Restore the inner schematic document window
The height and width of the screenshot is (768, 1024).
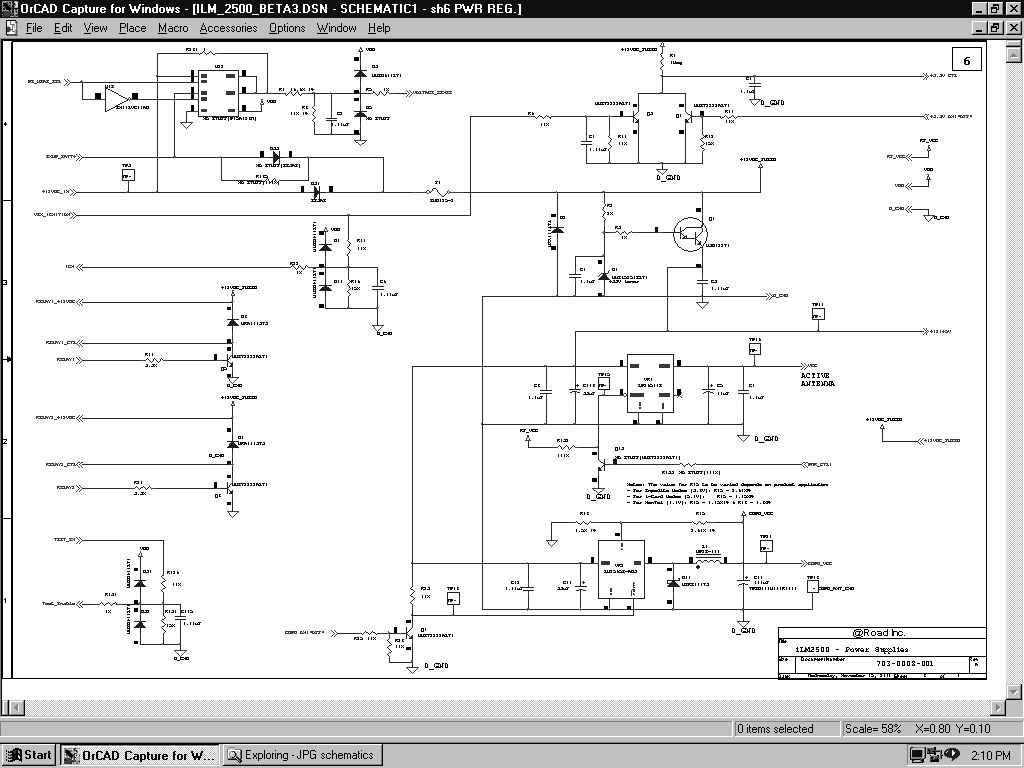pos(996,28)
